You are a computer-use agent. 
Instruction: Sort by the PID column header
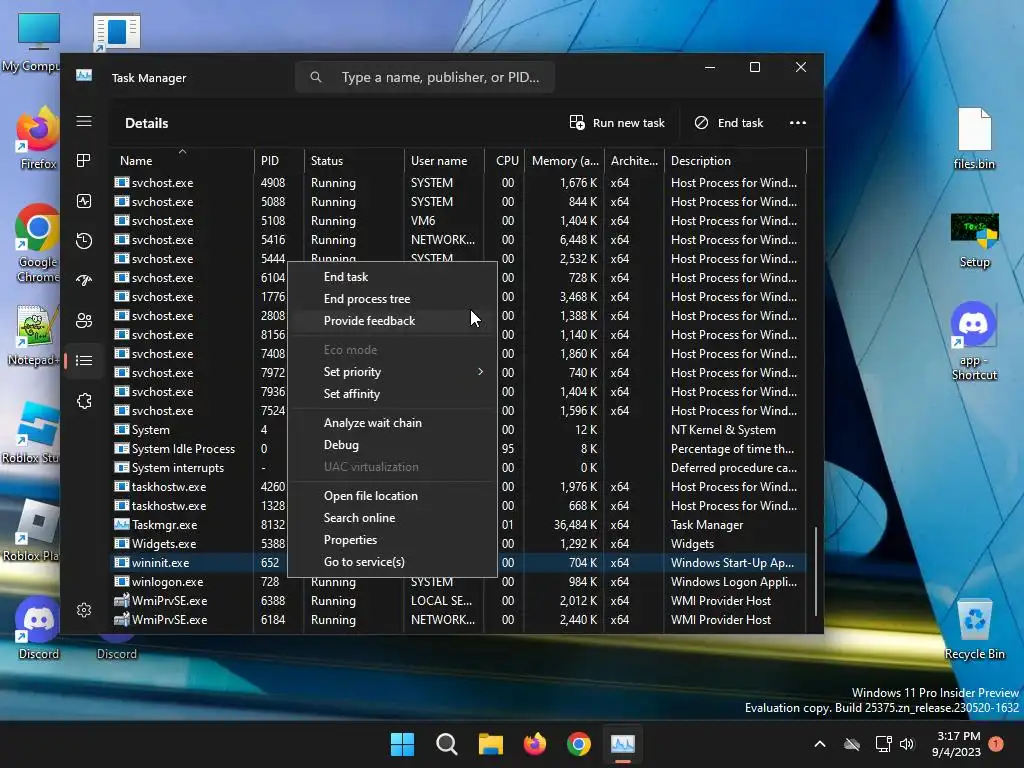click(x=279, y=161)
